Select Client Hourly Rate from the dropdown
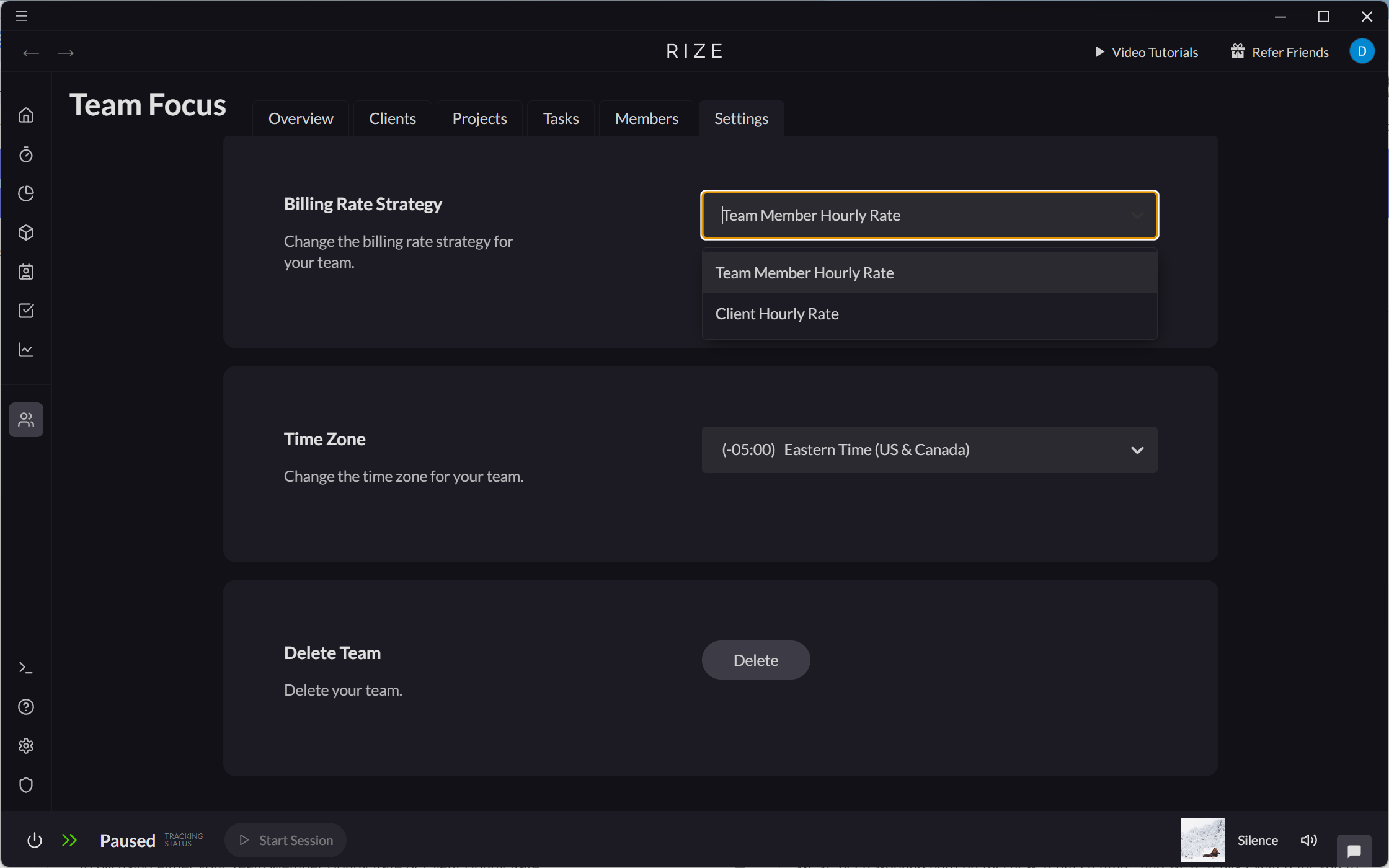 [776, 314]
